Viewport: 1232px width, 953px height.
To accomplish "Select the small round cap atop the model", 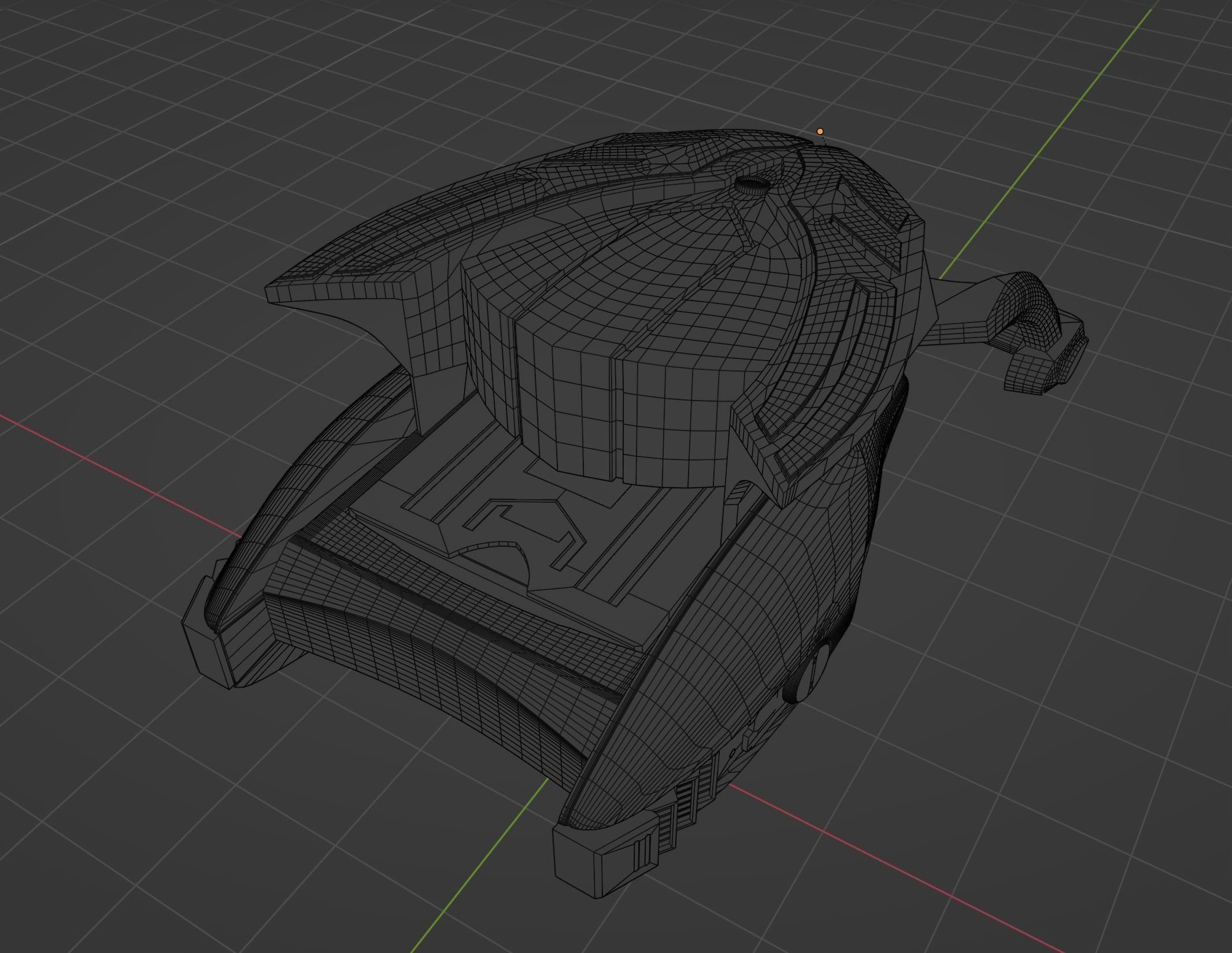I will [x=752, y=184].
